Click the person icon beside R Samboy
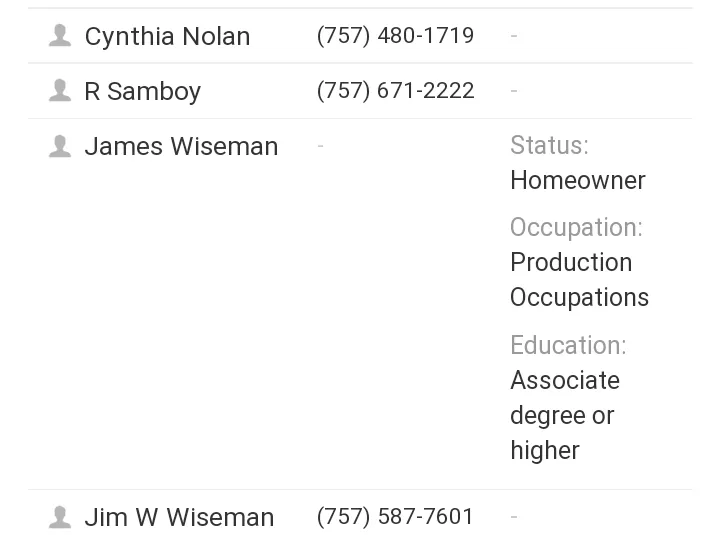 (60, 90)
